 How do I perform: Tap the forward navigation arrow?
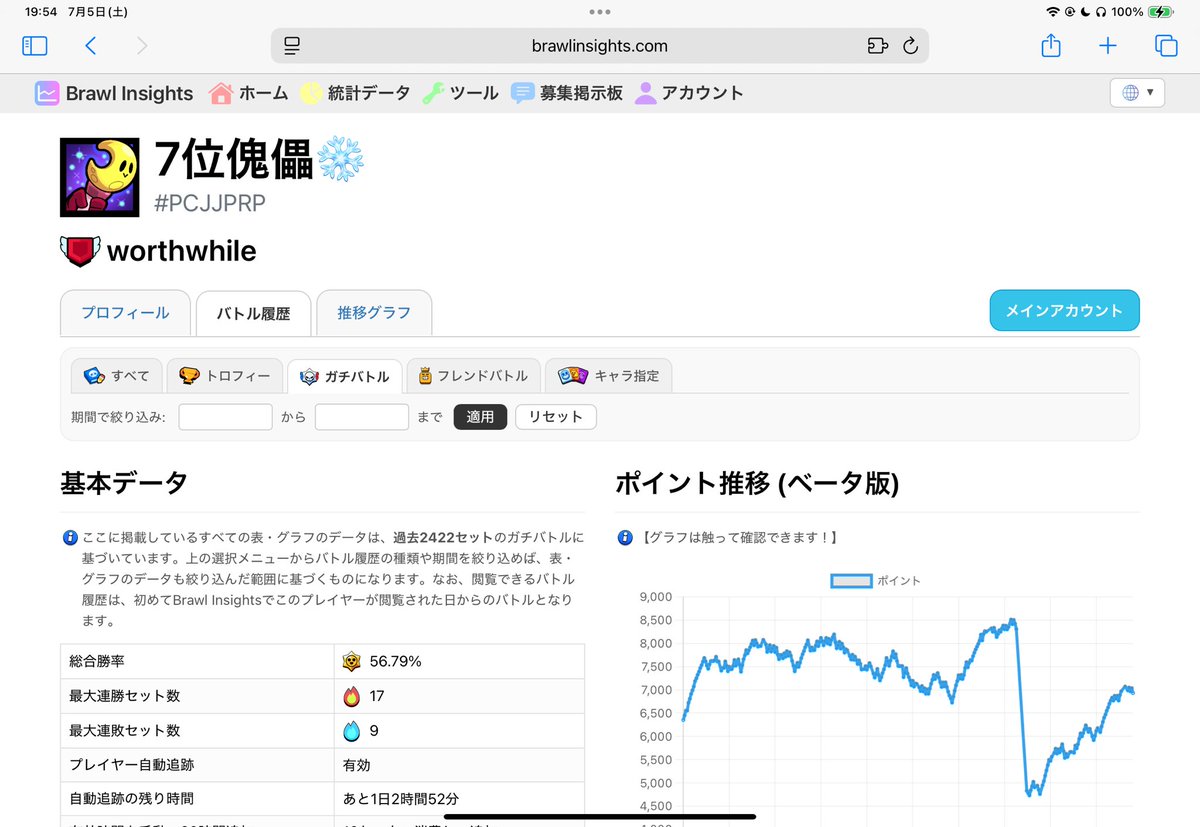142,45
